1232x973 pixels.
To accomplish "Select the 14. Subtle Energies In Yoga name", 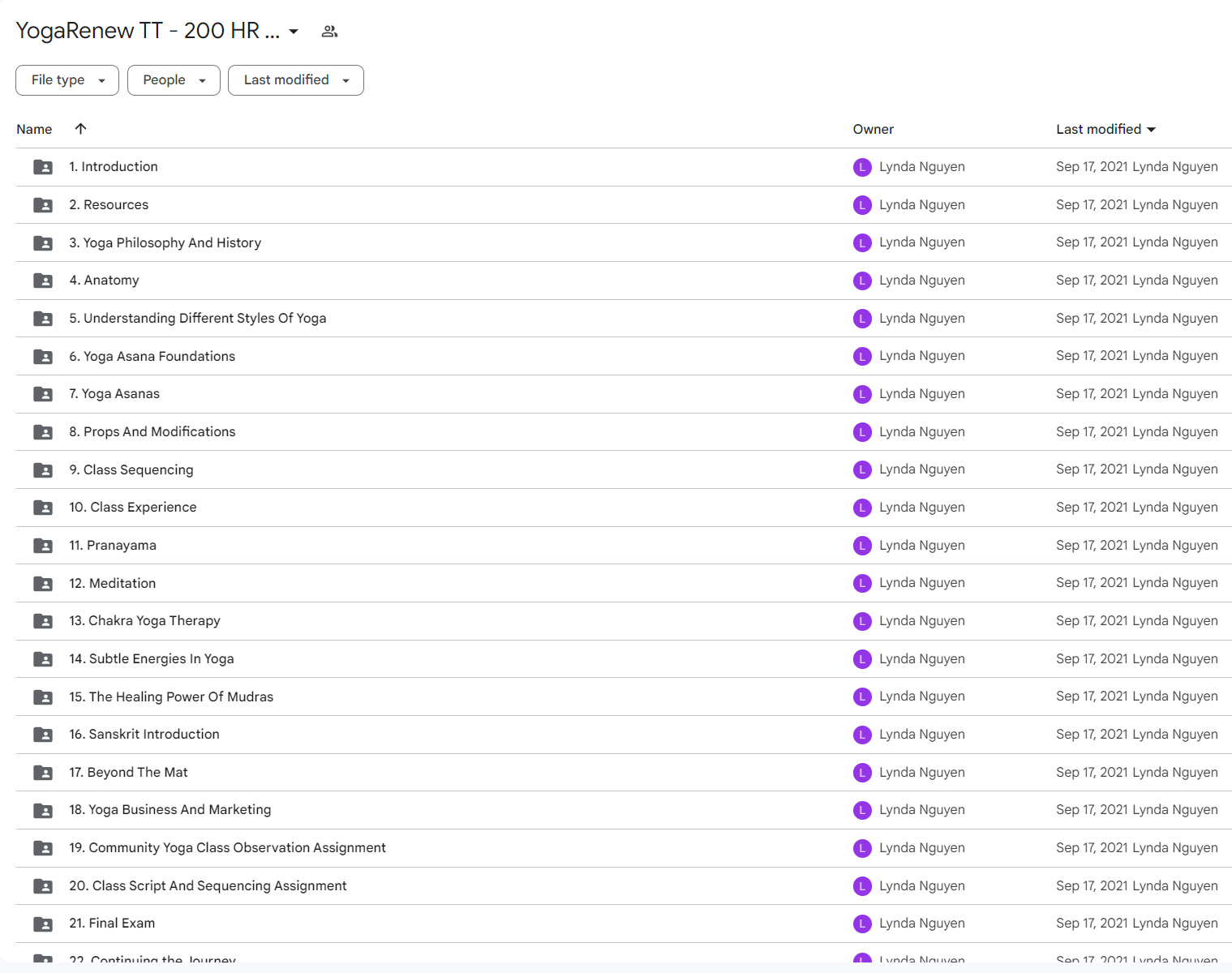I will tap(152, 658).
